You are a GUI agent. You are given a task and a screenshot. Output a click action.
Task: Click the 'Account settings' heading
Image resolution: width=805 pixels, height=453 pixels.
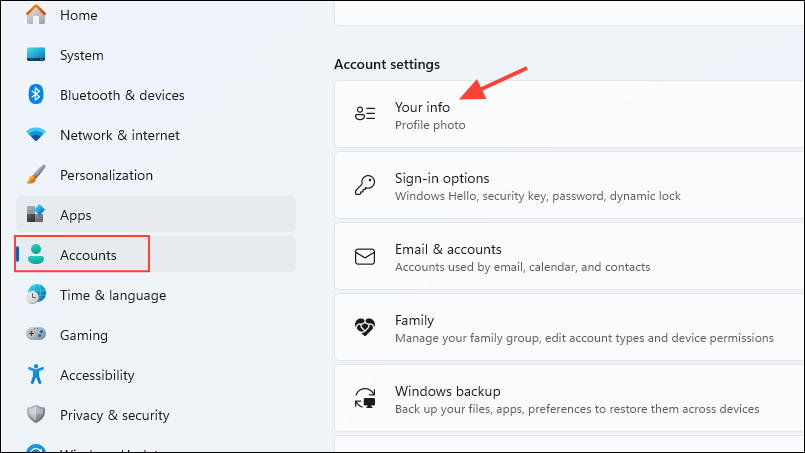(x=387, y=65)
